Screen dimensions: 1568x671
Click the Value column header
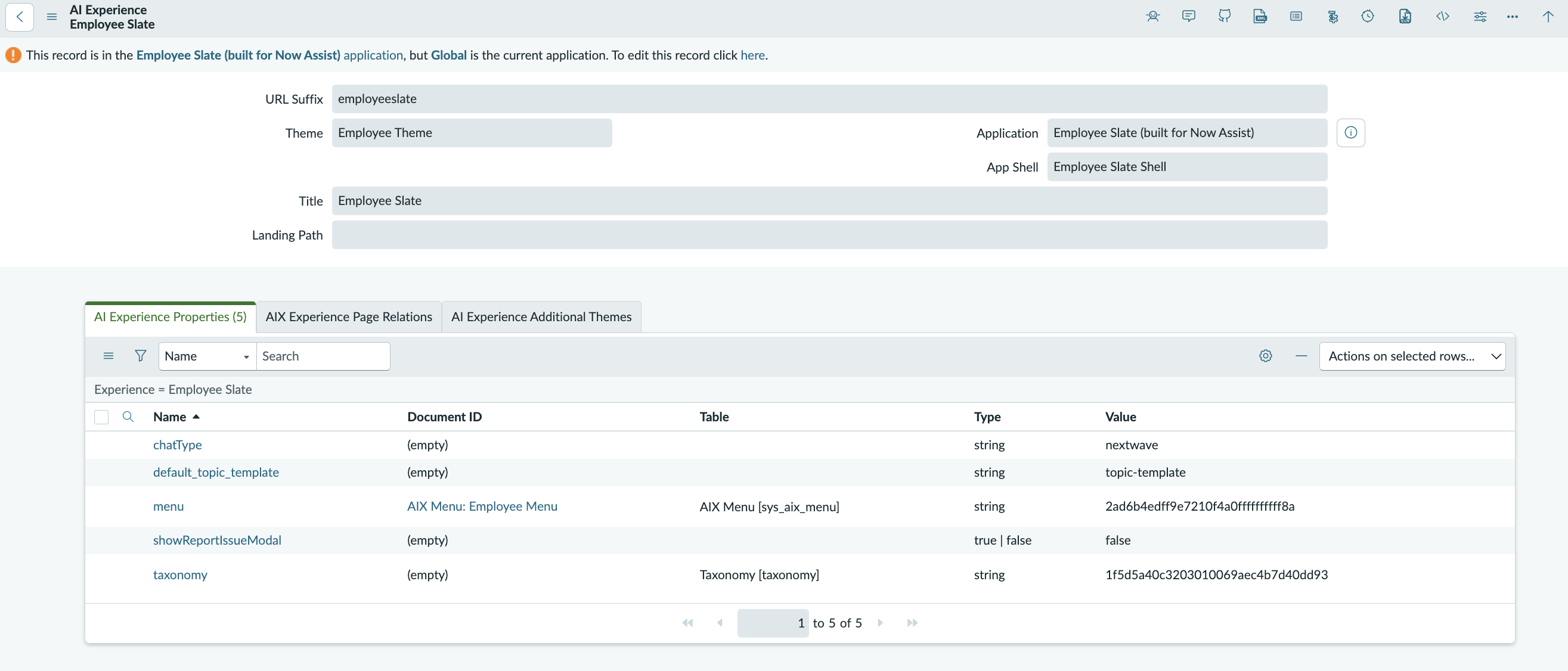pos(1121,417)
